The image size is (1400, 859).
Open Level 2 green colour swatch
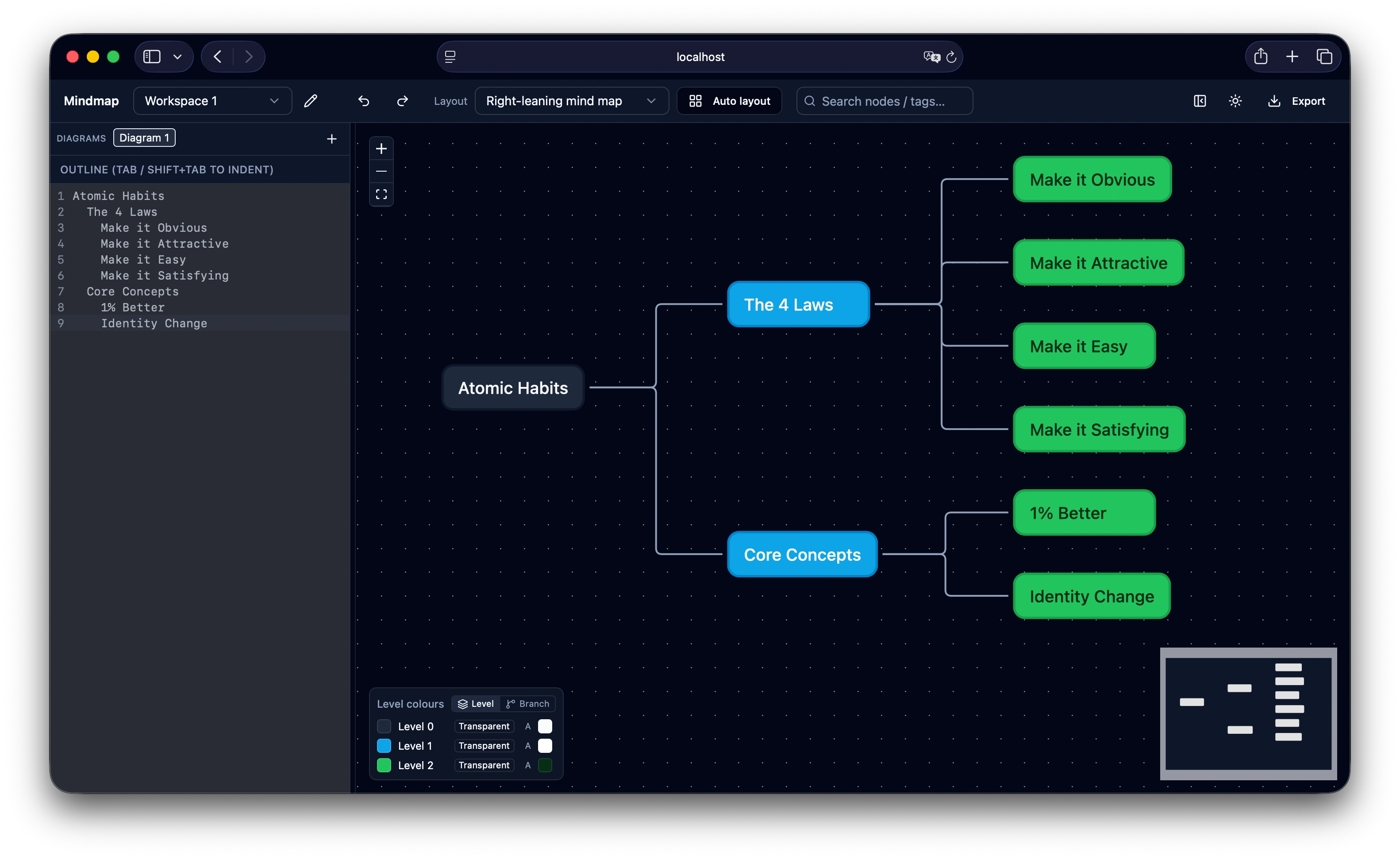pyautogui.click(x=384, y=765)
